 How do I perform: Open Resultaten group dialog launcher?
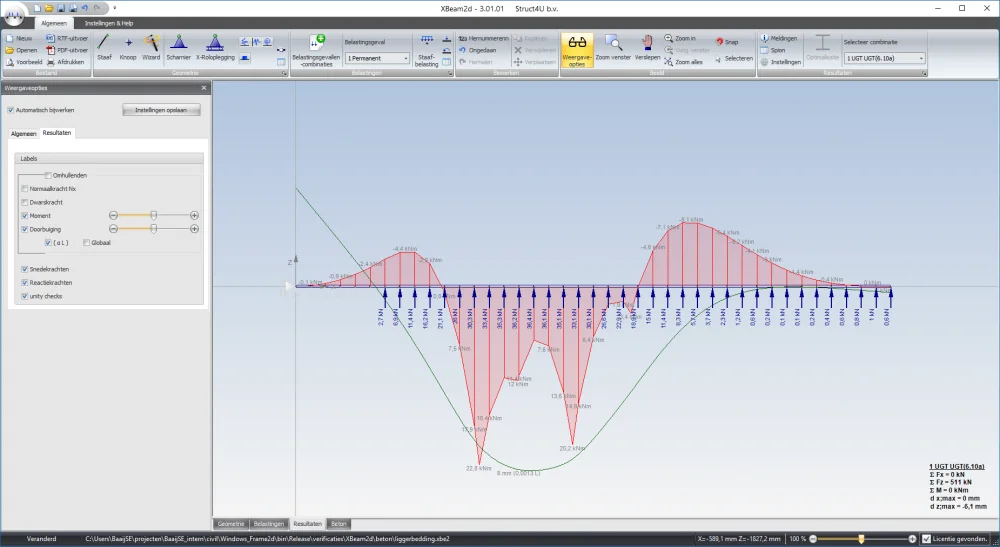tap(924, 73)
